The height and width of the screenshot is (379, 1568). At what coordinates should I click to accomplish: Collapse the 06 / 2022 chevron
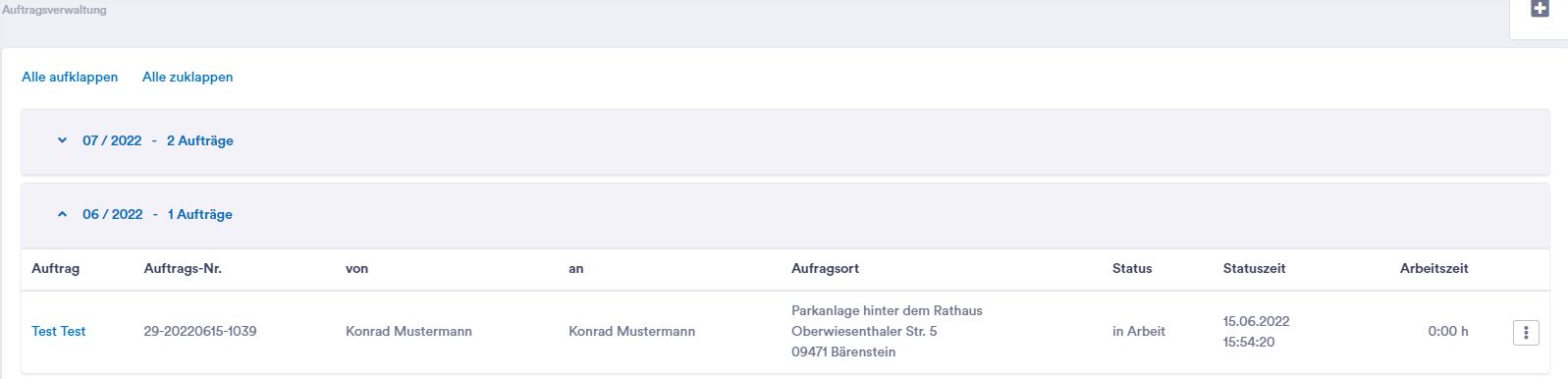62,214
